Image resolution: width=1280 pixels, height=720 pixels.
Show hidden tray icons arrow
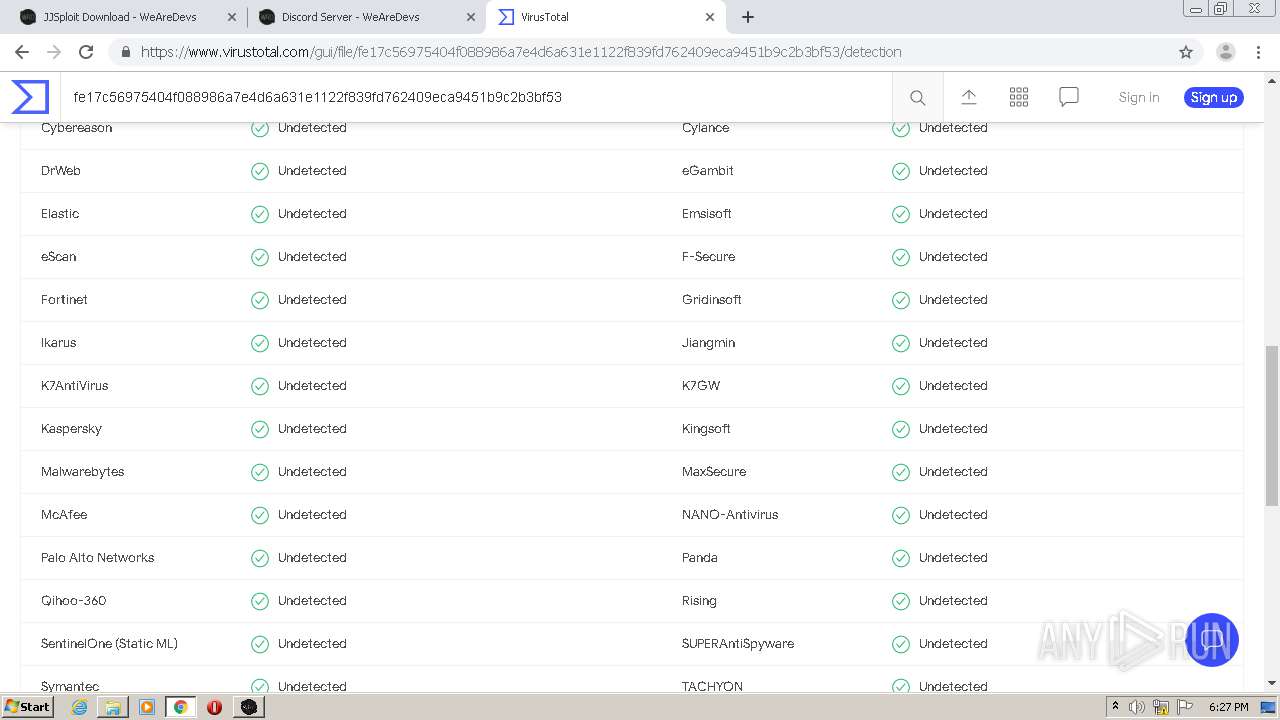pos(1115,707)
